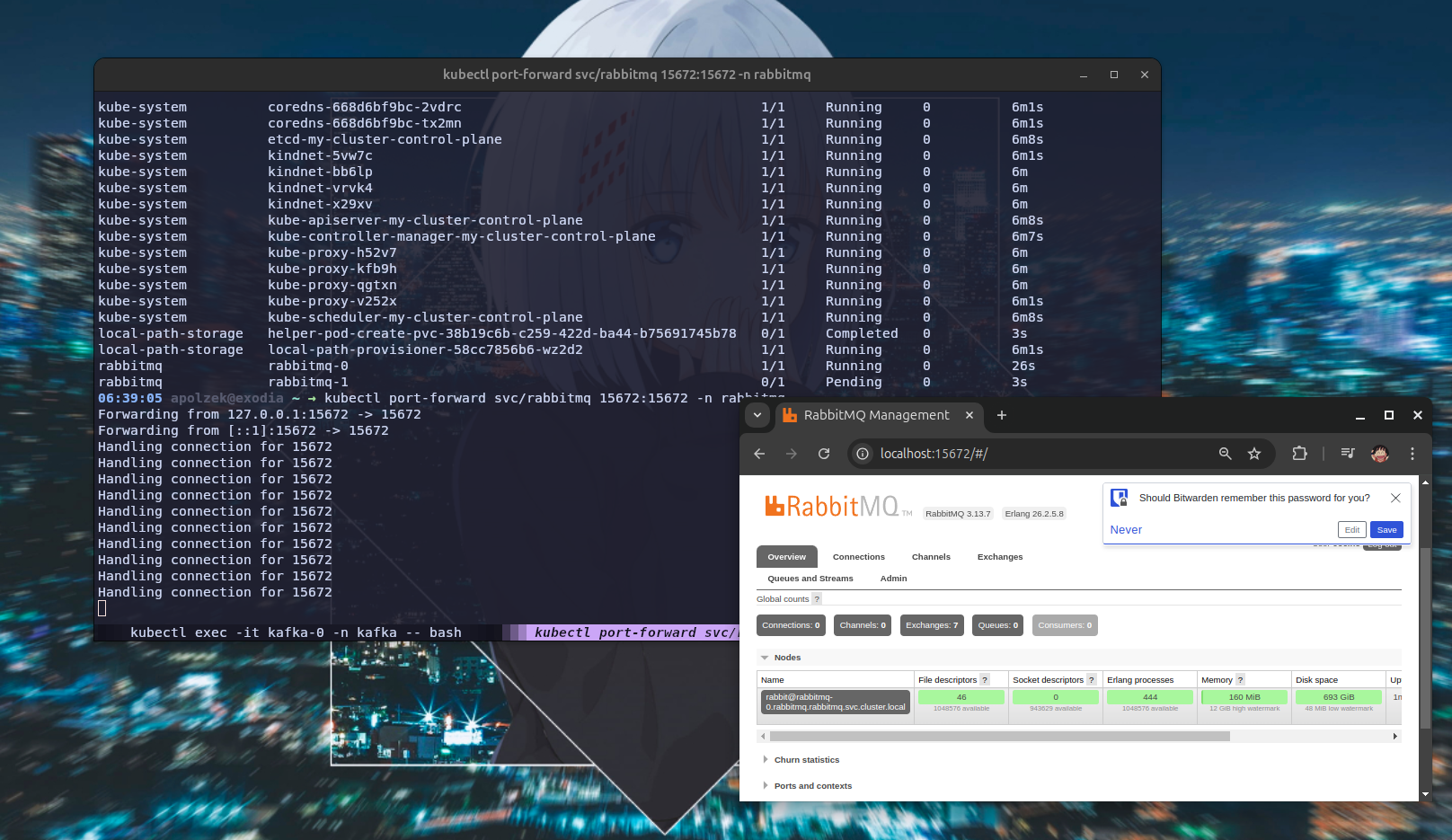Select the kubectl port-forward terminal tab
Screen dimensions: 1452x840
pos(633,632)
